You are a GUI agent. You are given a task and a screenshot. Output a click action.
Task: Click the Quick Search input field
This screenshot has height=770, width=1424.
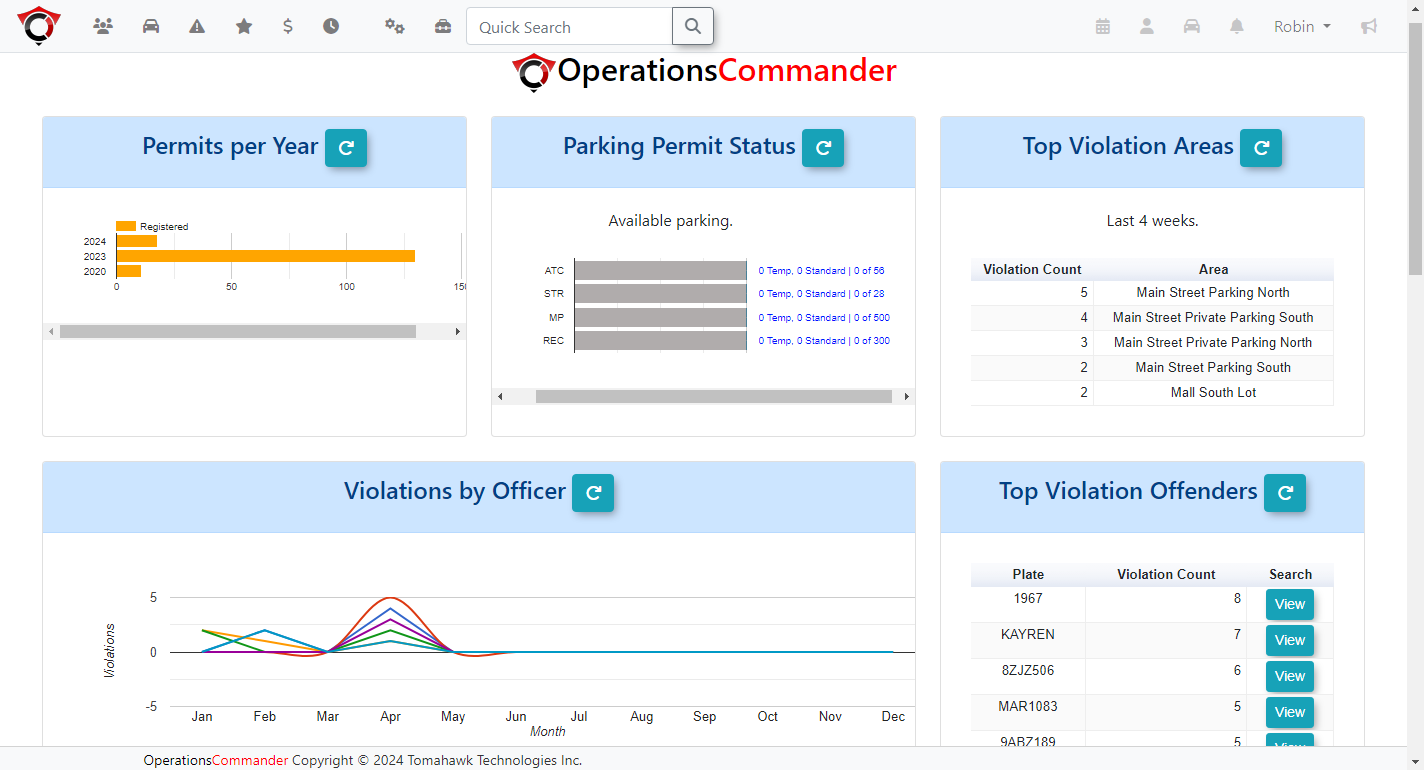[569, 27]
